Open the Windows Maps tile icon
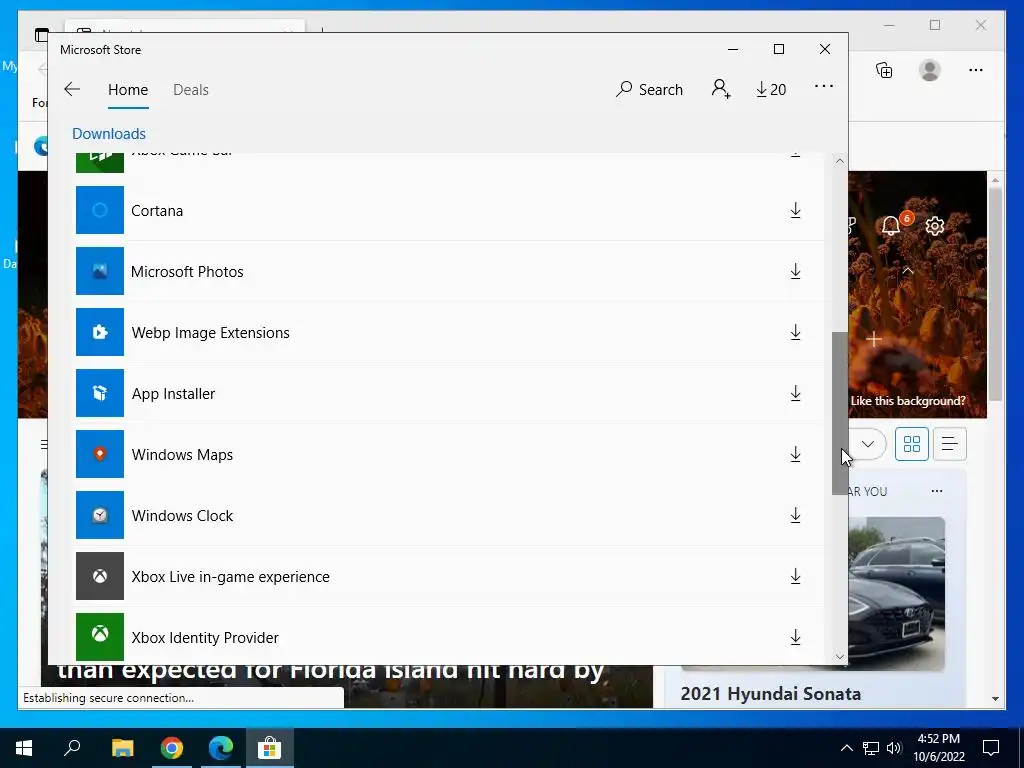 pos(100,454)
